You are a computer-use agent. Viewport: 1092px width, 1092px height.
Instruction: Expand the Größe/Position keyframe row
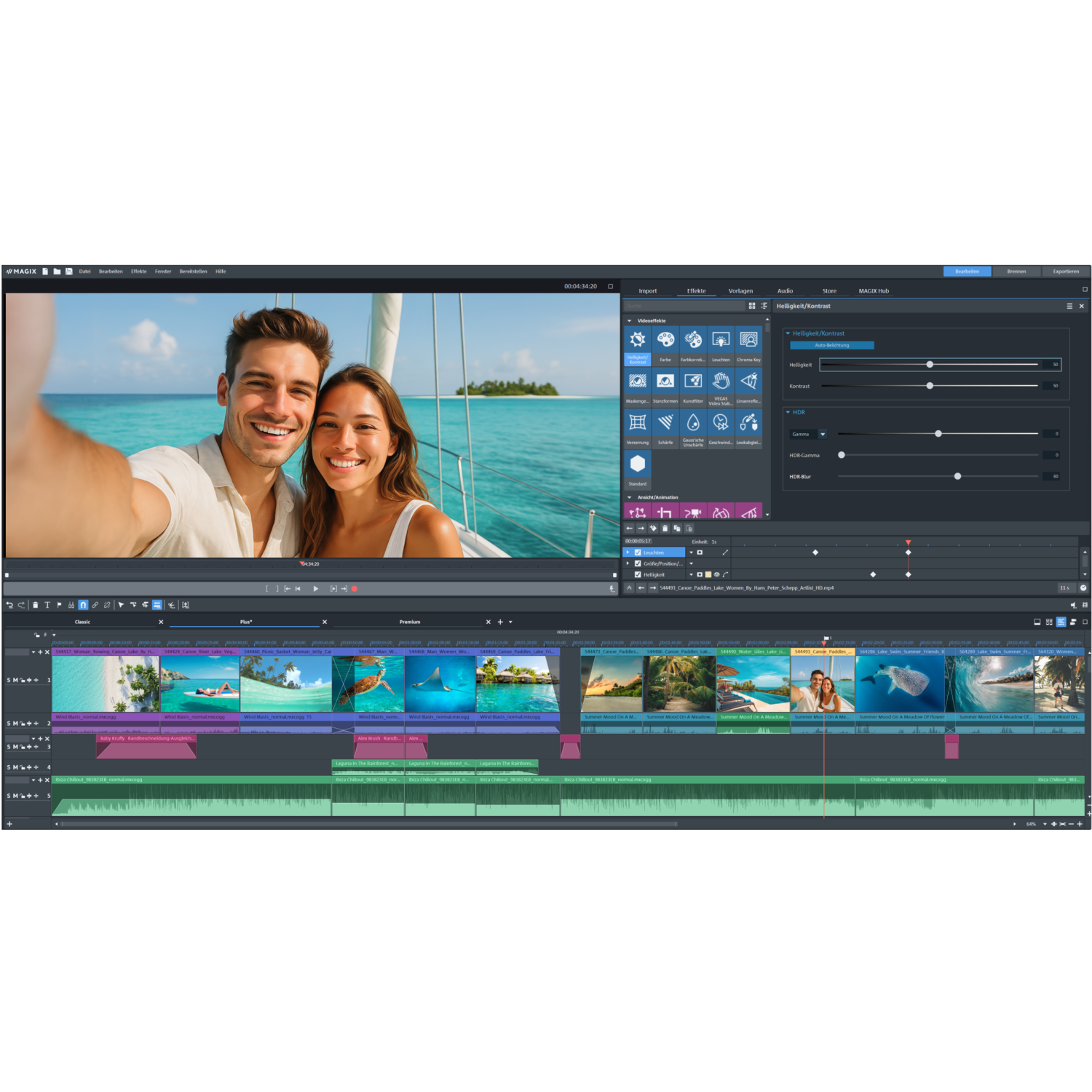[628, 563]
